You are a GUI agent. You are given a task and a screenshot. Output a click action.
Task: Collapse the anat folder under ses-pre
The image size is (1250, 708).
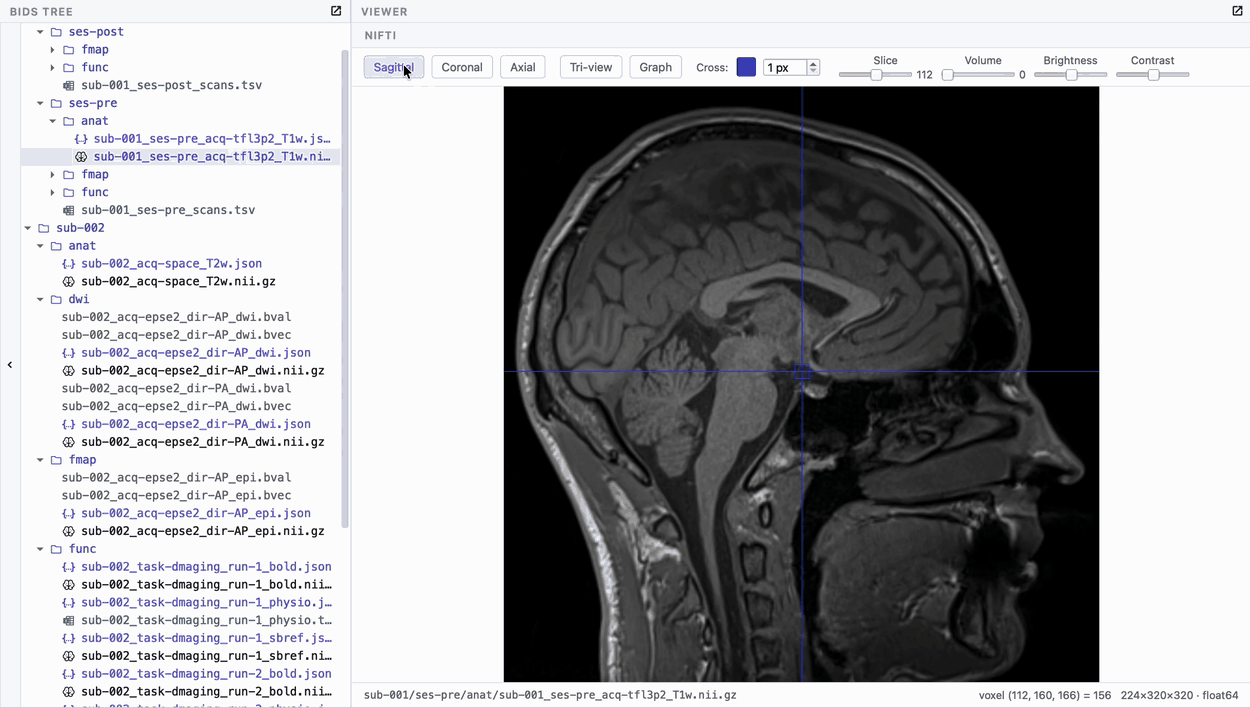[x=53, y=121]
